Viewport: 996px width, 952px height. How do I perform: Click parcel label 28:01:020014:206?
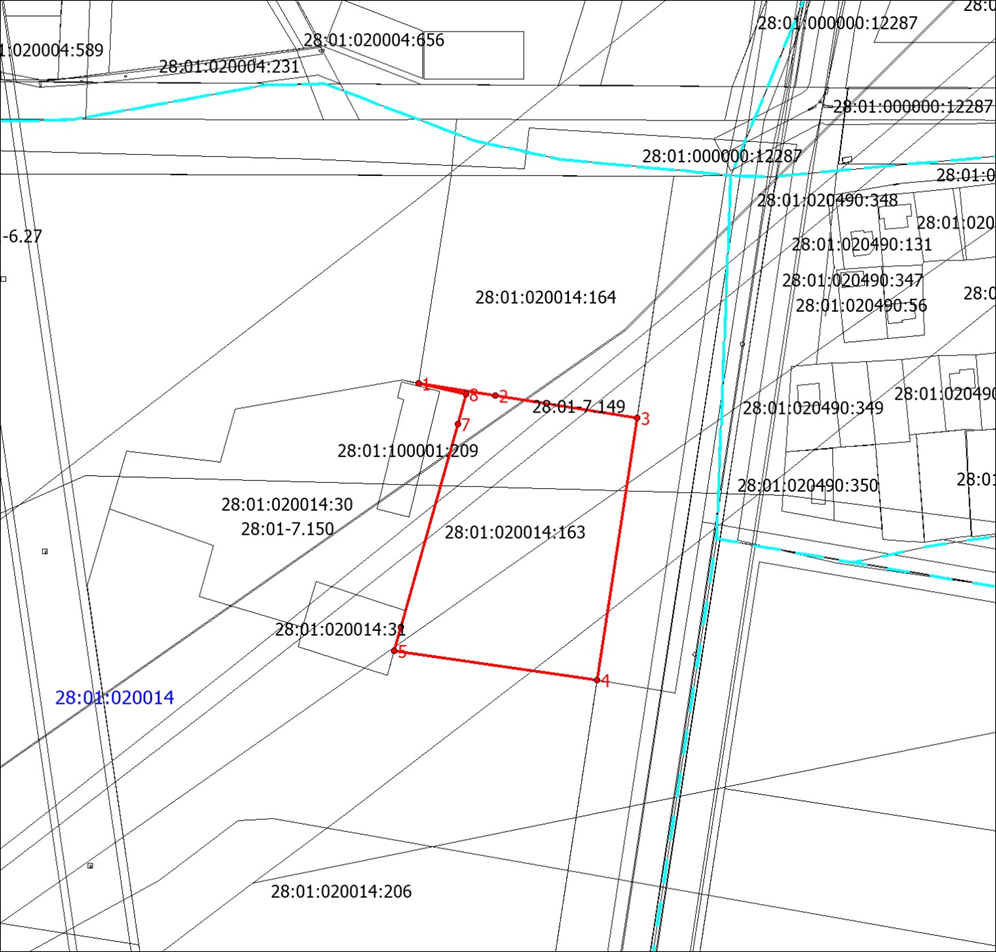pos(341,891)
